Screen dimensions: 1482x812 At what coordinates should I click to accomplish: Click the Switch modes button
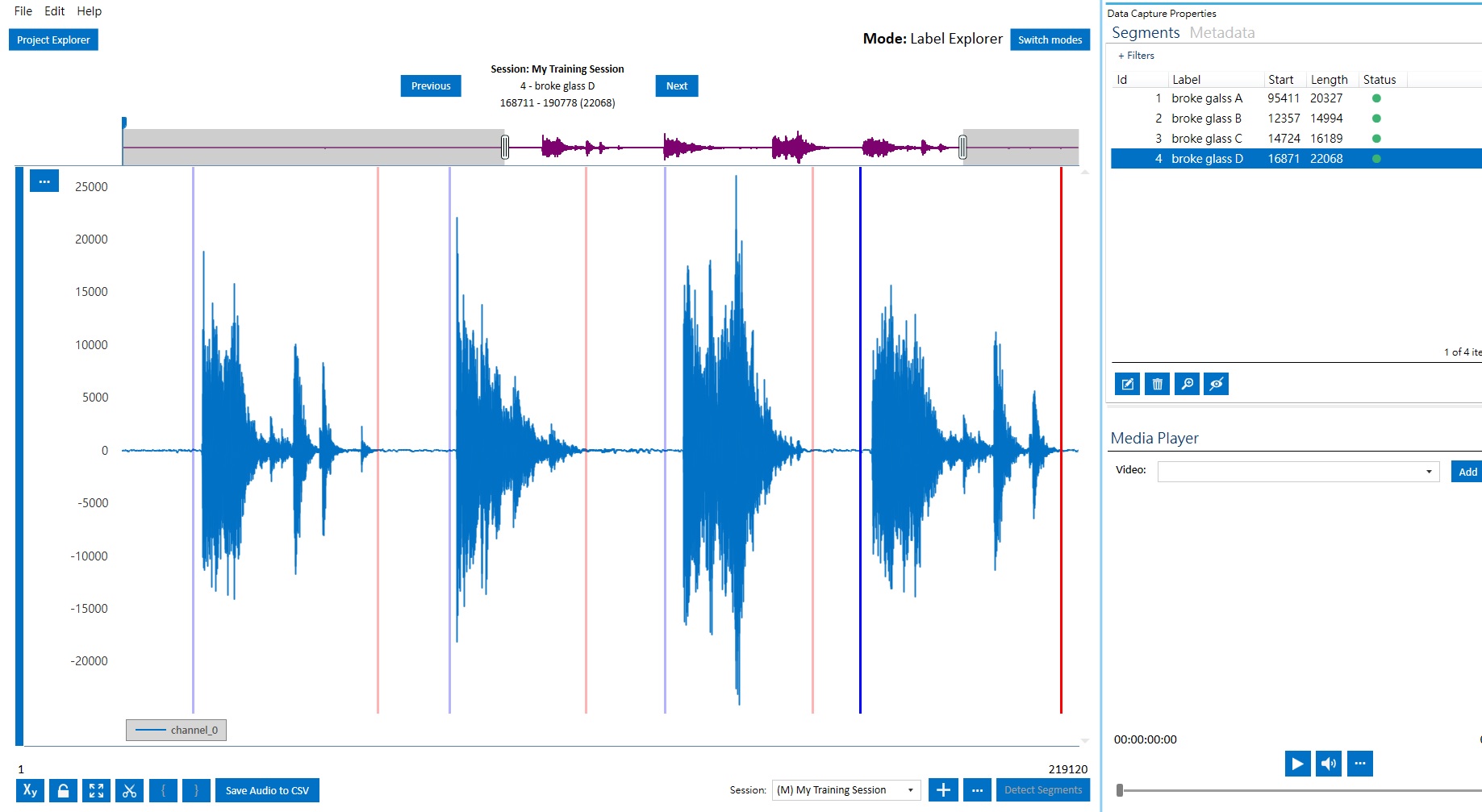coord(1050,40)
